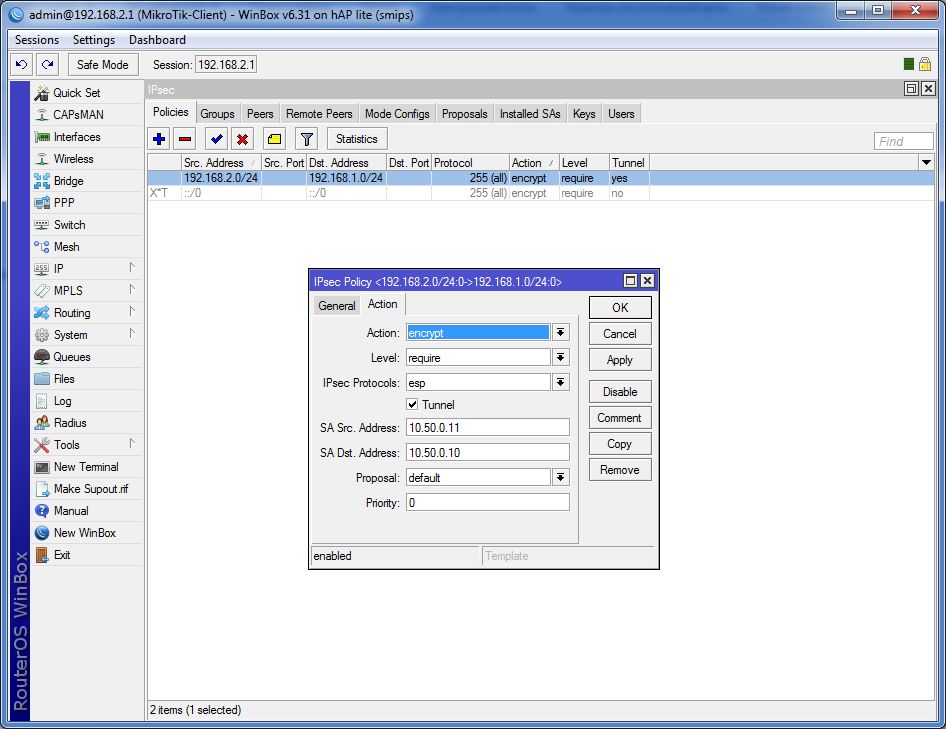Click the SA Dst. Address field
This screenshot has width=946, height=729.
coord(487,453)
